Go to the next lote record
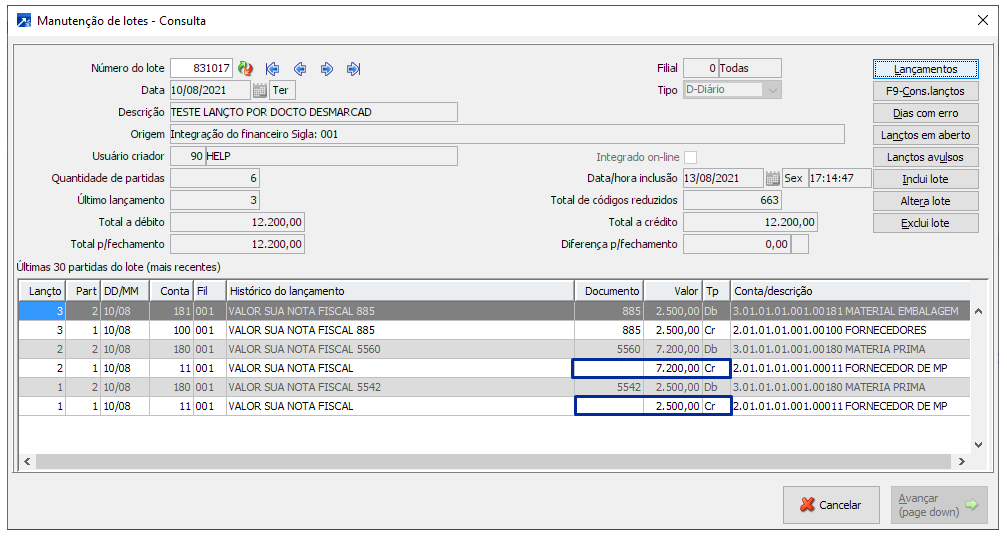This screenshot has width=1007, height=537. click(326, 69)
